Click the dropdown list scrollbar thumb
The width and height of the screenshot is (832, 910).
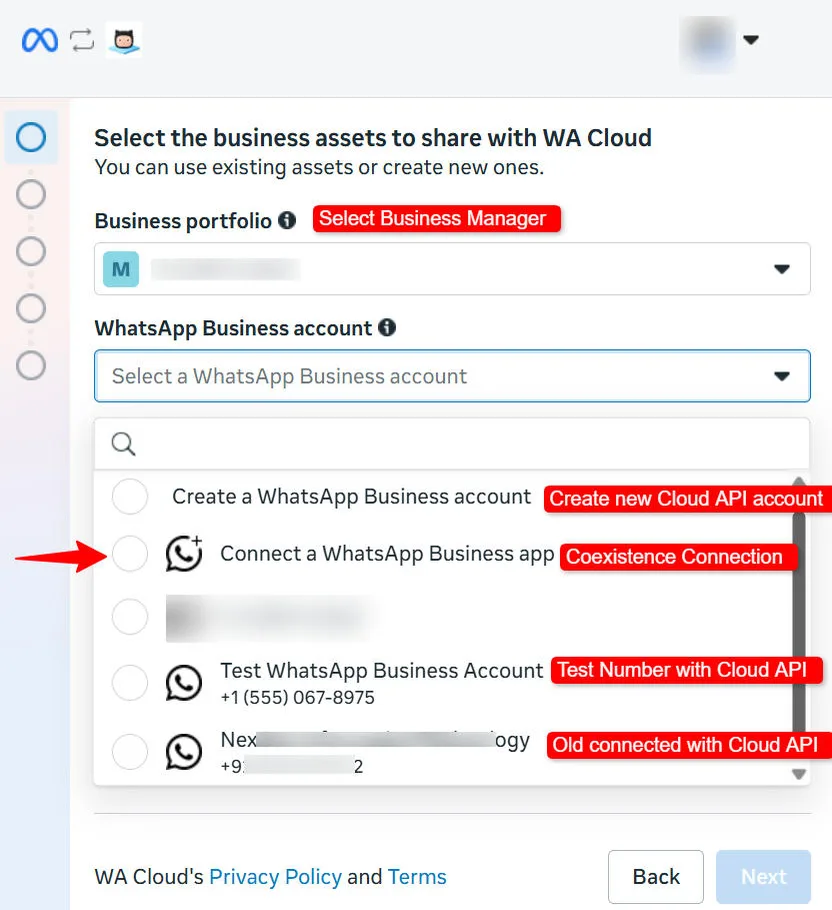(799, 621)
